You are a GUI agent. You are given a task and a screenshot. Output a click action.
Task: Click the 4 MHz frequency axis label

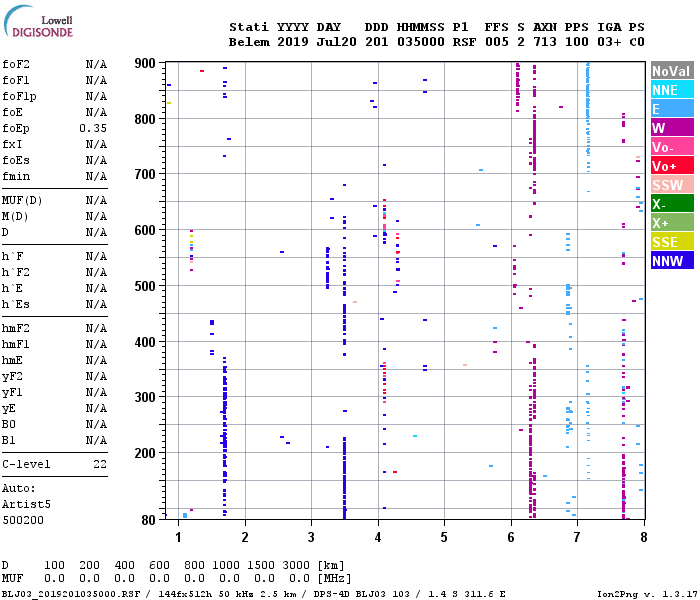(x=378, y=537)
